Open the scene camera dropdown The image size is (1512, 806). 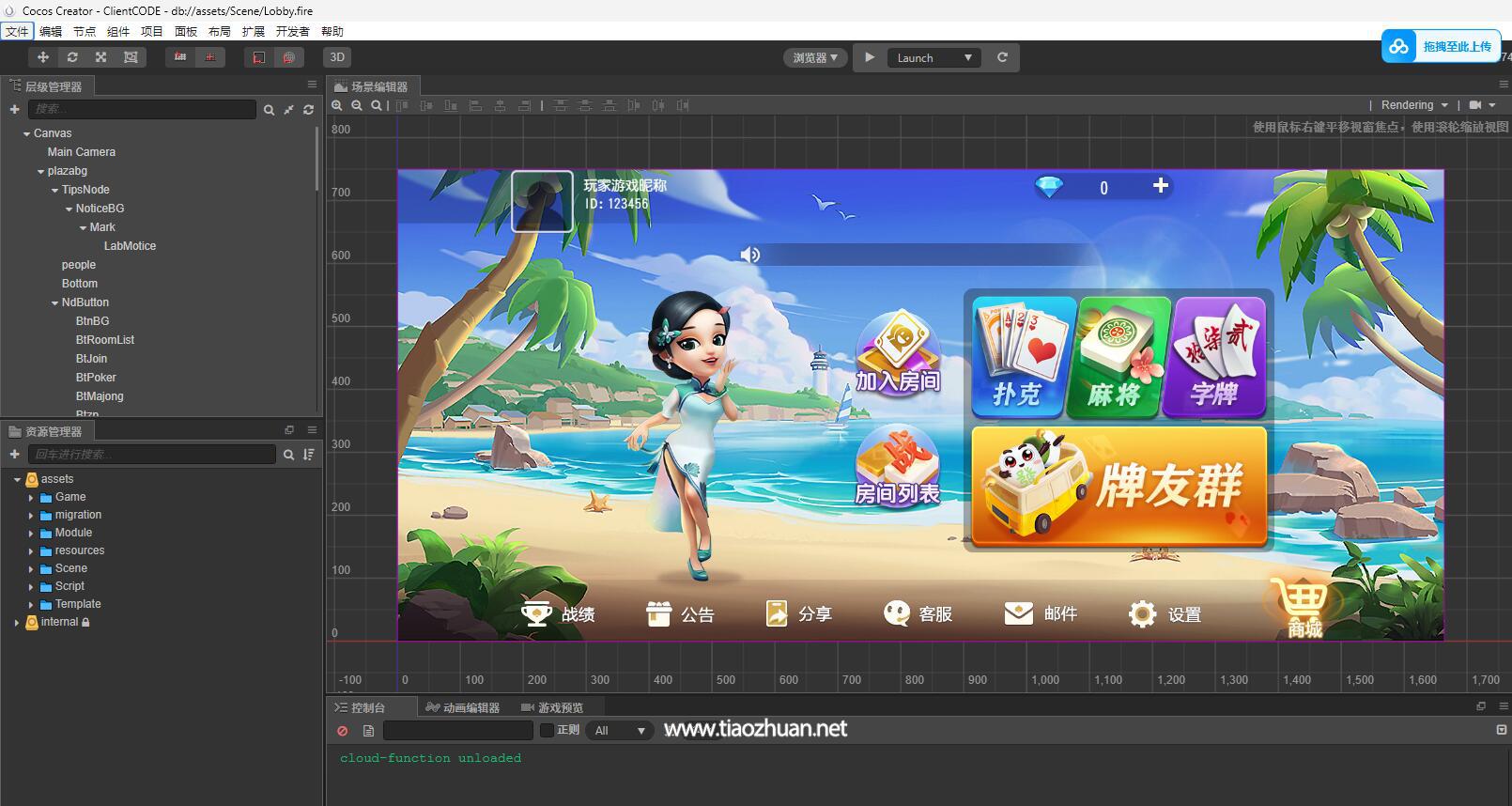1482,105
